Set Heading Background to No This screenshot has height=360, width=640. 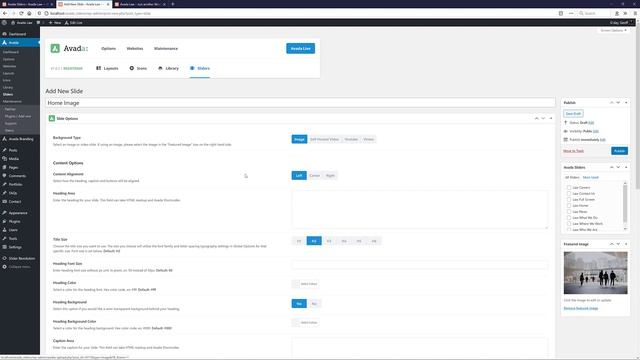click(x=314, y=304)
